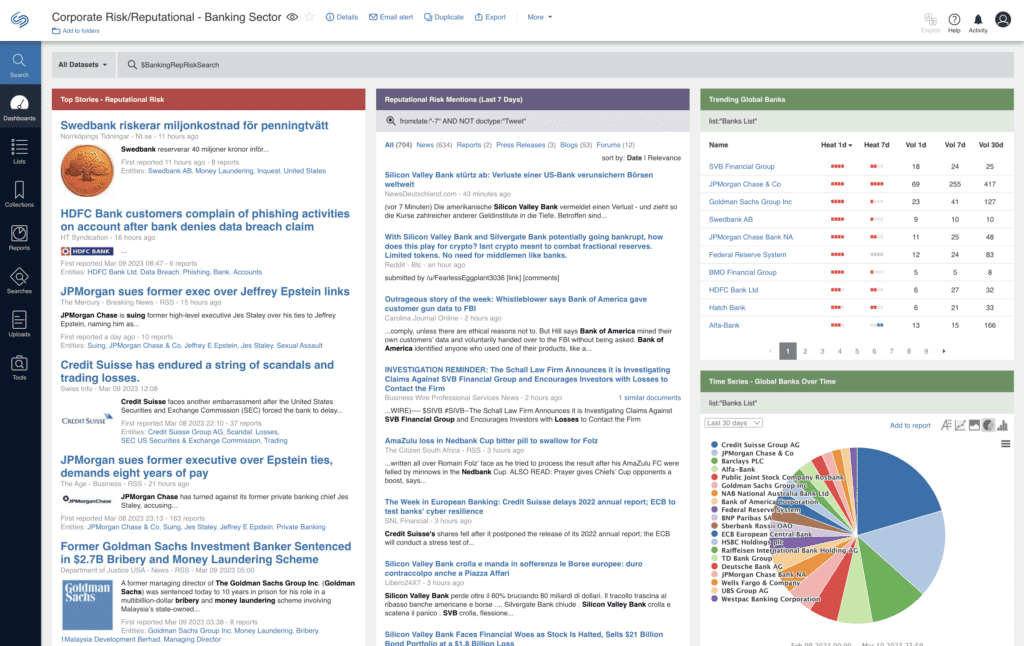Open saved Searches from the sidebar
The image size is (1024, 646).
point(20,280)
